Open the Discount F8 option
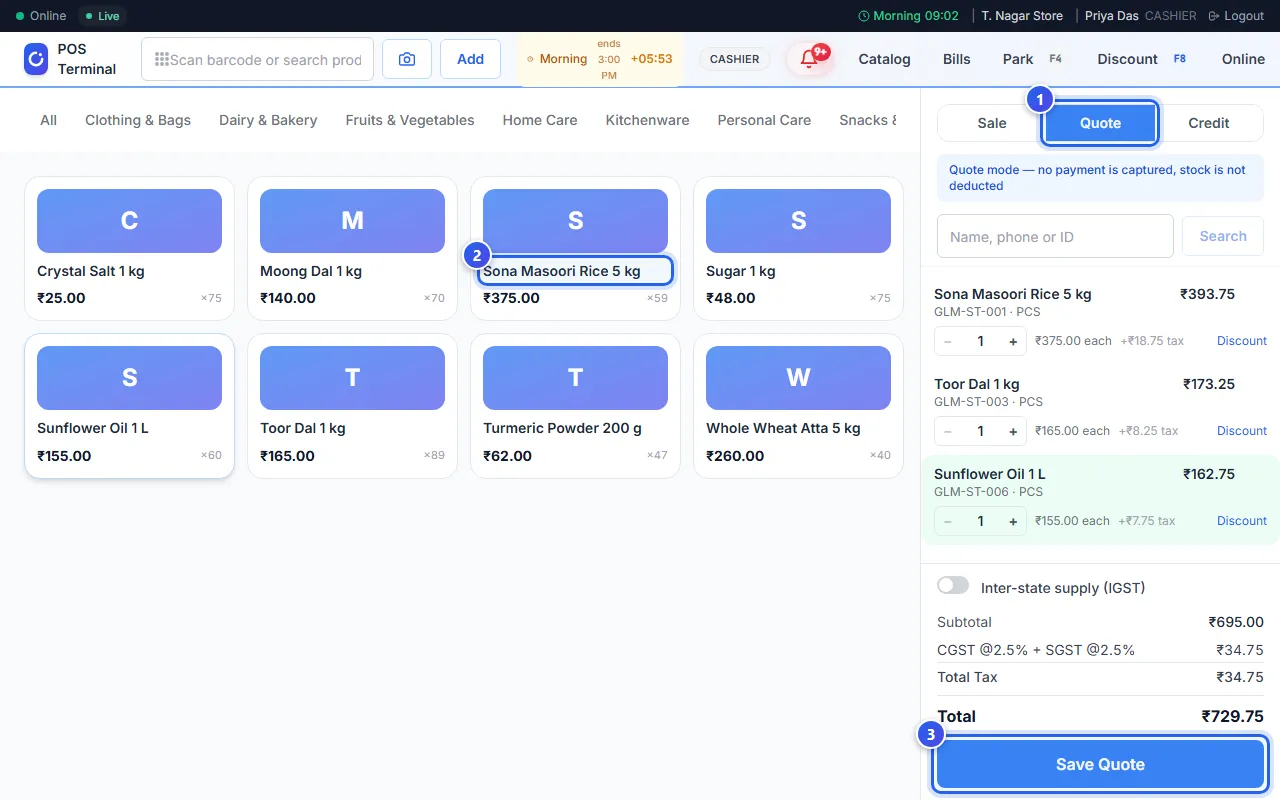Screen dimensions: 1280x800 point(1141,59)
